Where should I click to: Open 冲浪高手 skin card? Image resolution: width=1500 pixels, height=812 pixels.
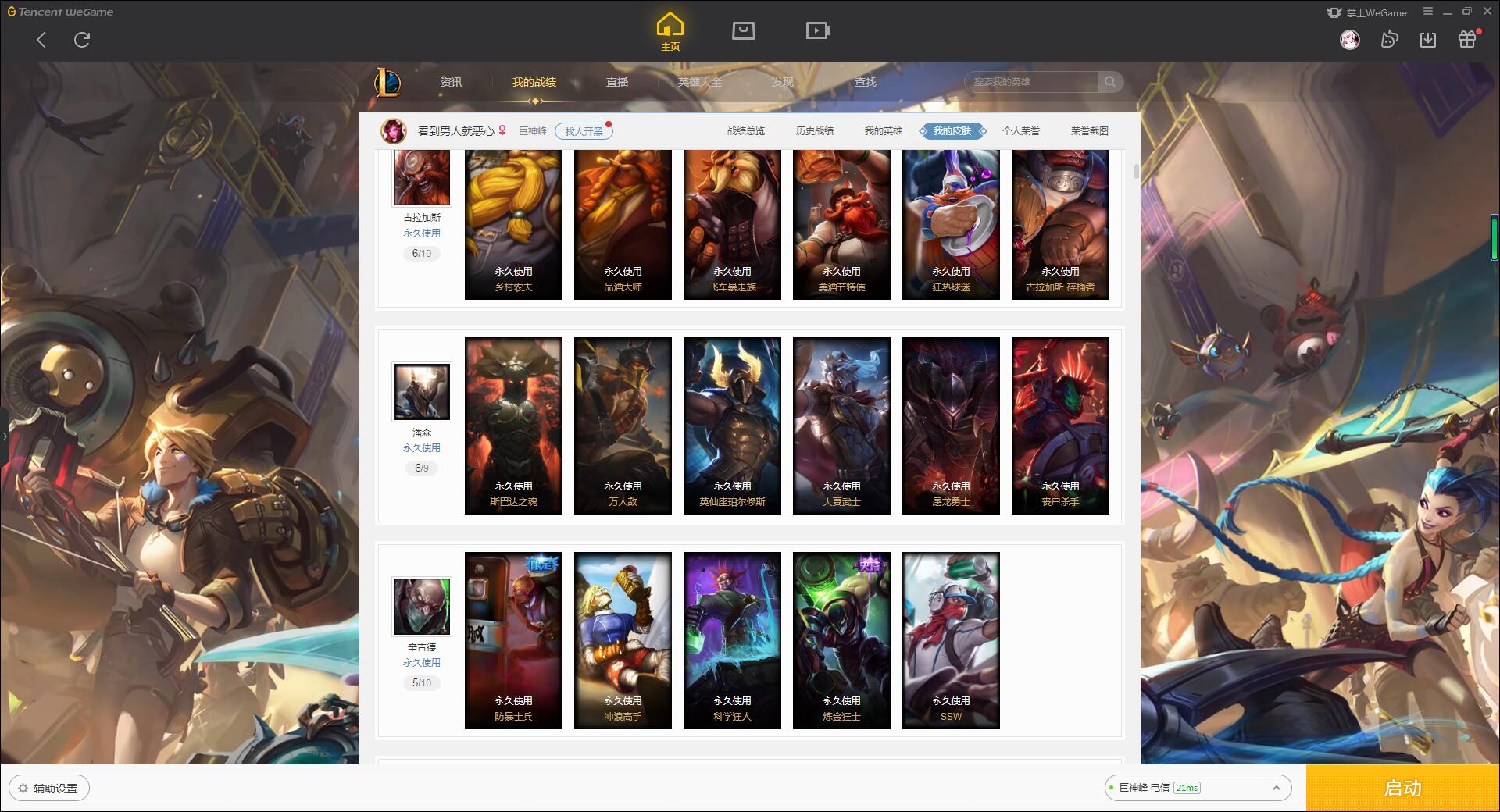click(623, 640)
